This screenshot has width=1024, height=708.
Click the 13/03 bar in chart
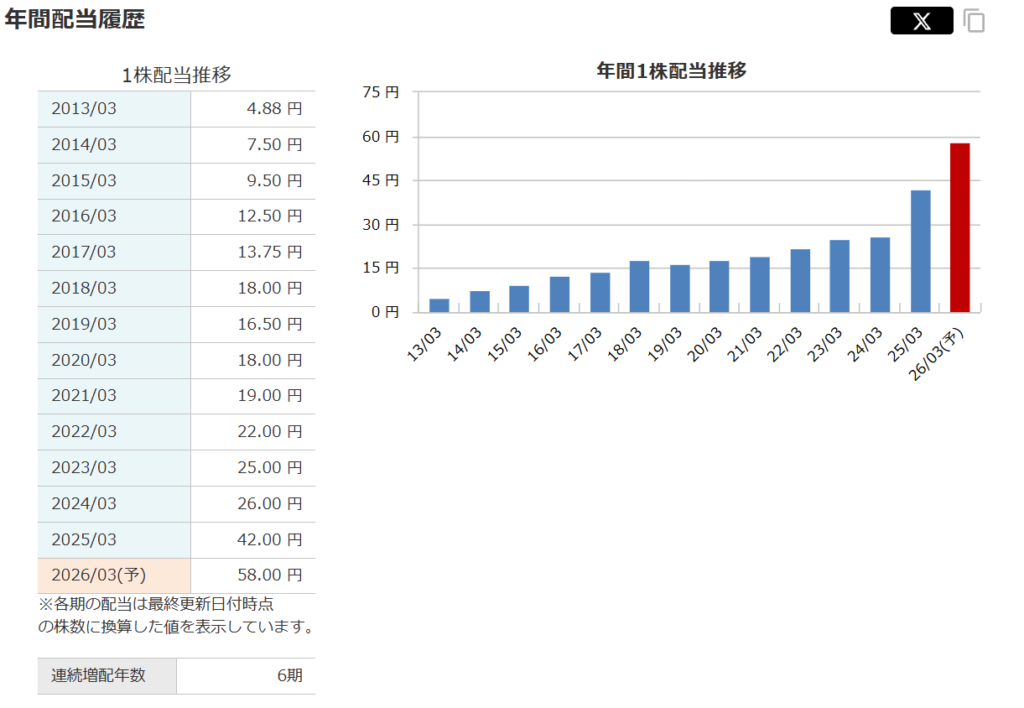439,305
